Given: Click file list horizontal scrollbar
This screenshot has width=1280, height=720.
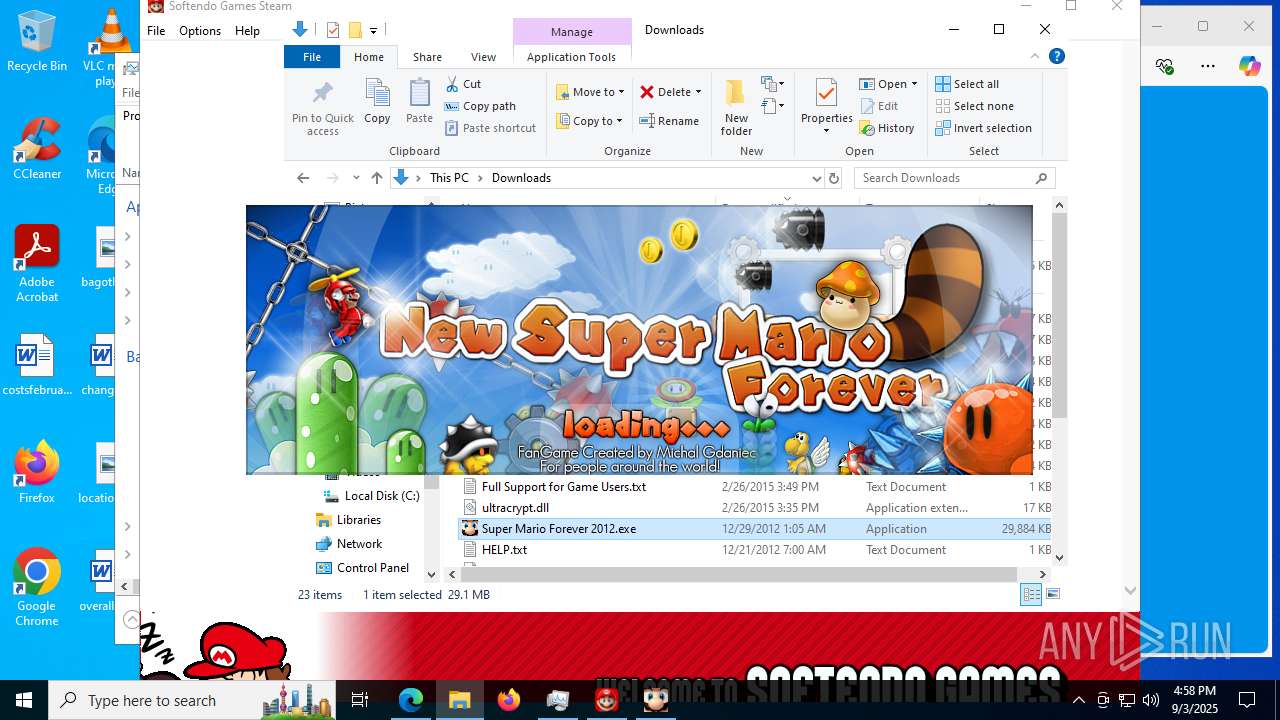Looking at the screenshot, I should pyautogui.click(x=739, y=574).
